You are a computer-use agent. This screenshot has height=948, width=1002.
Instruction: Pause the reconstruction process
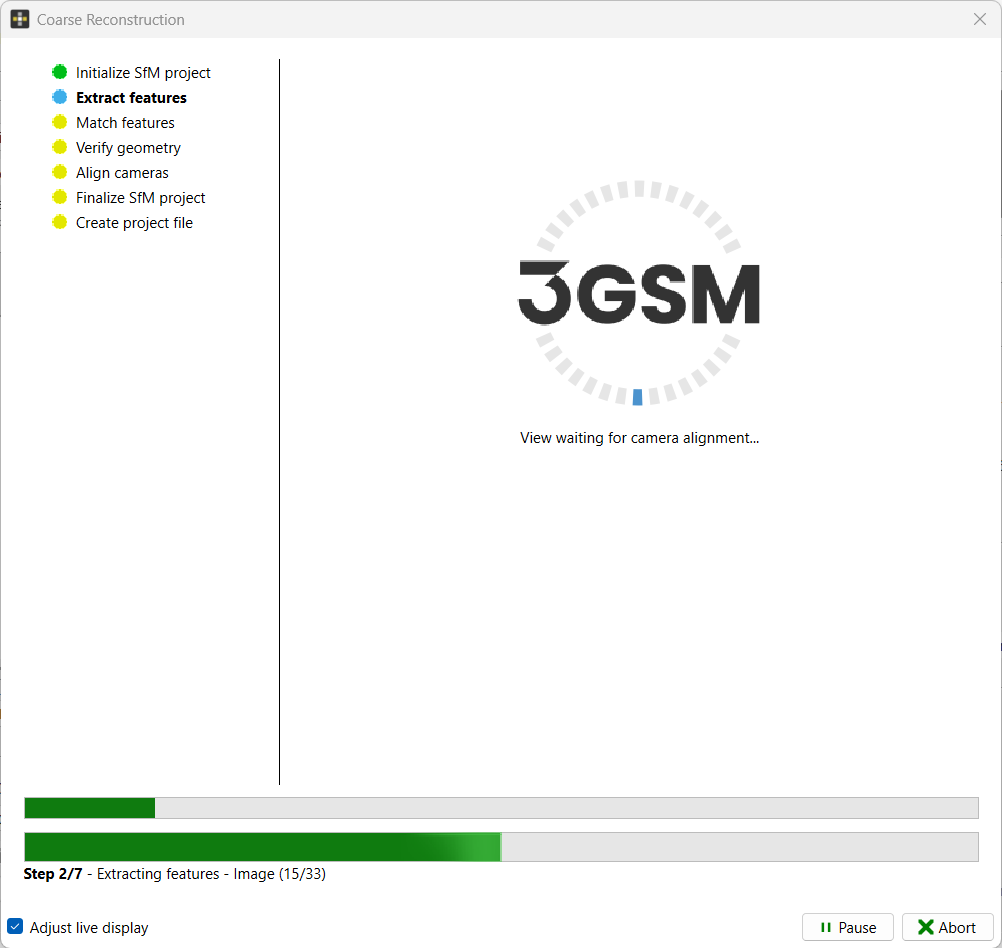[x=847, y=927]
